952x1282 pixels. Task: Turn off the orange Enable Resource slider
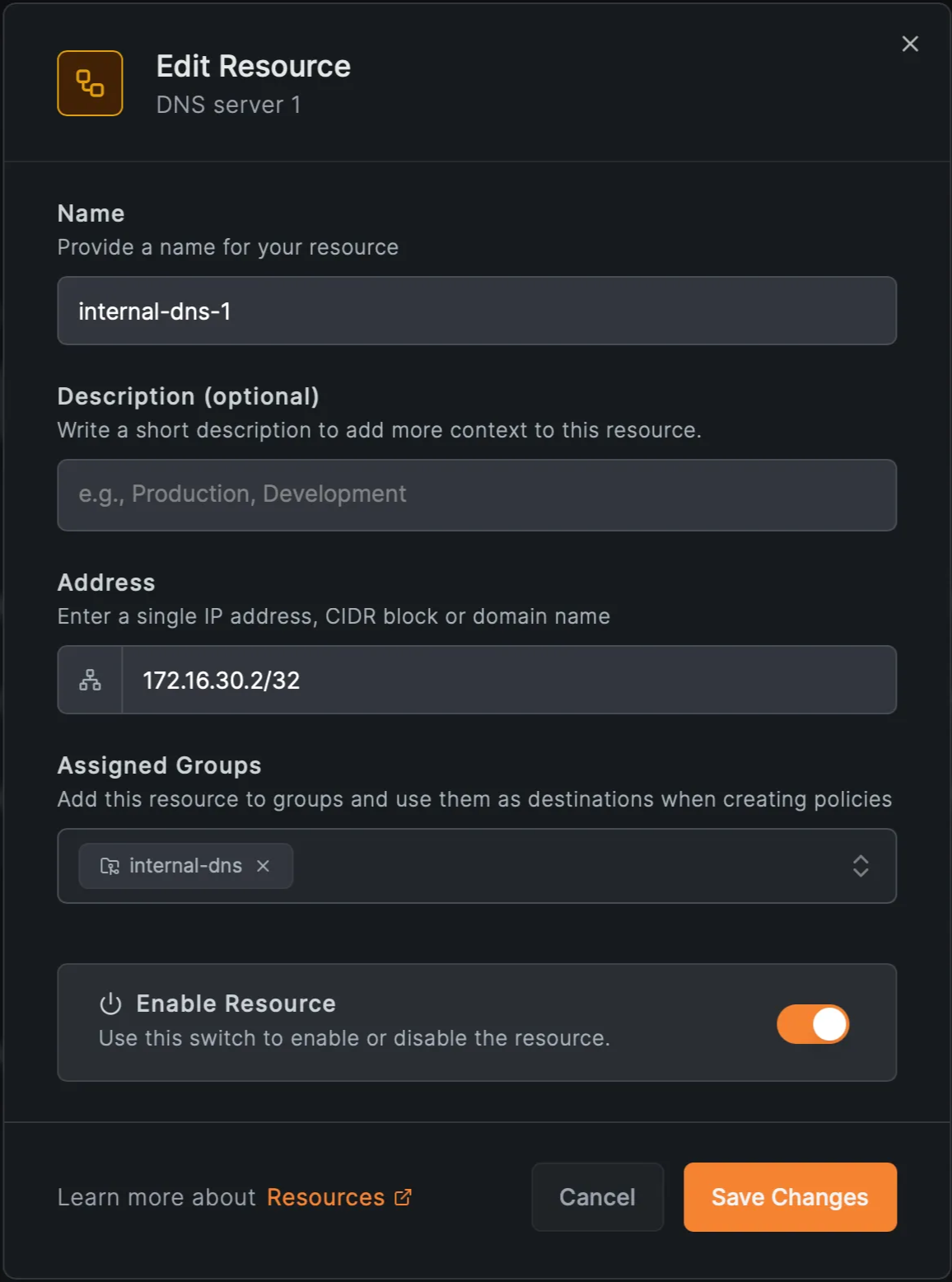tap(813, 1023)
